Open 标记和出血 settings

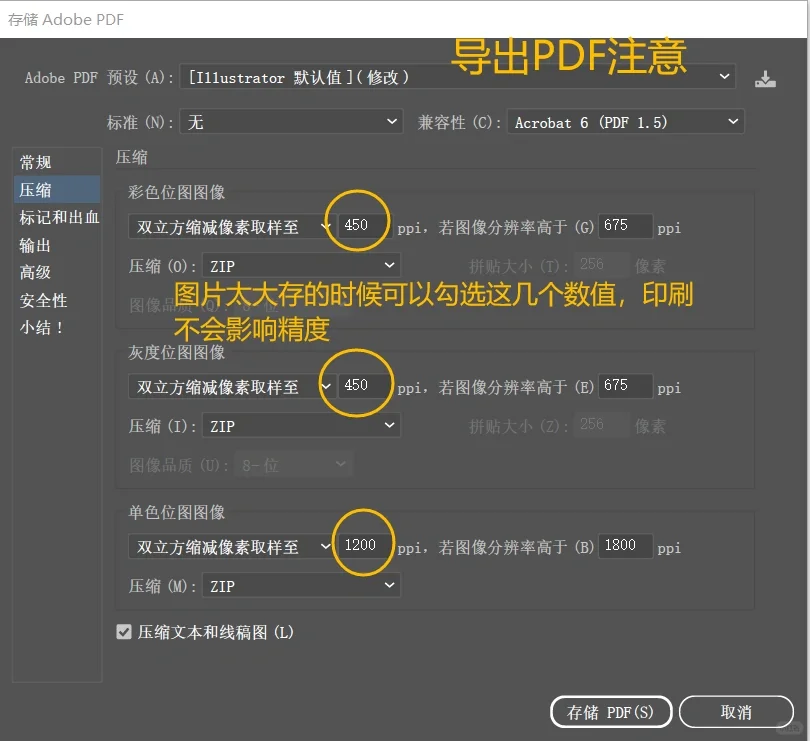click(x=55, y=217)
